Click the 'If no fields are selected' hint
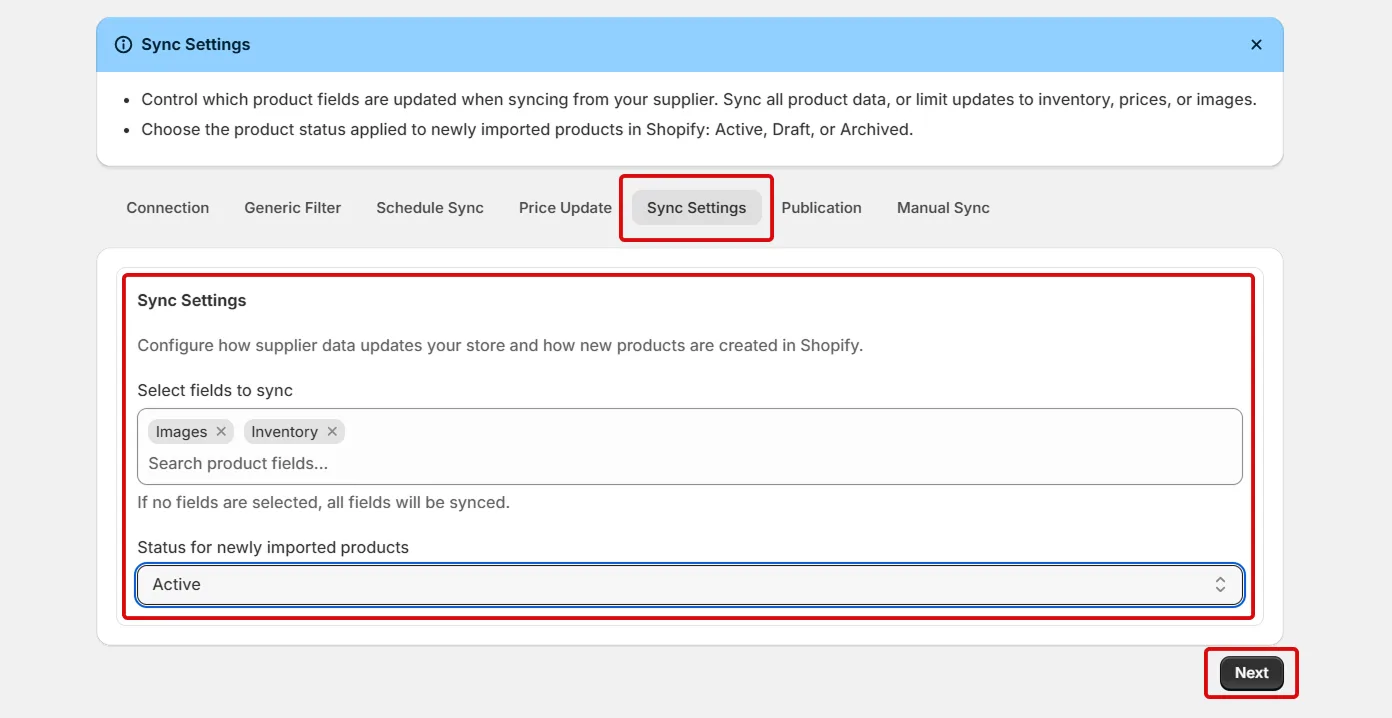 (x=324, y=503)
